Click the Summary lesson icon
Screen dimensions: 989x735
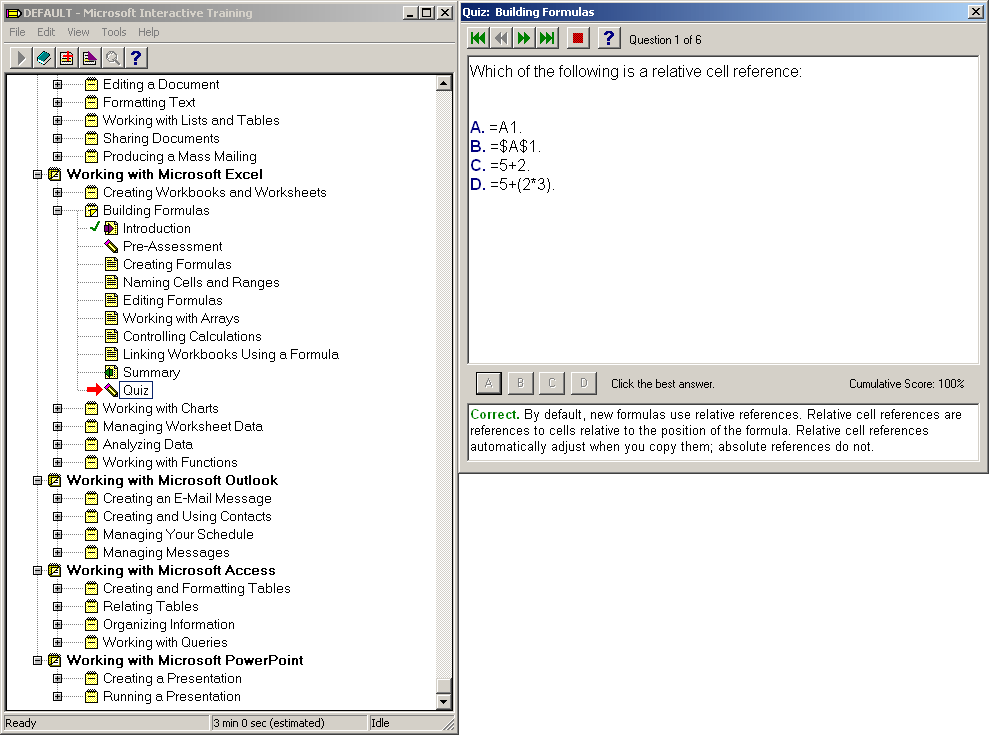111,372
